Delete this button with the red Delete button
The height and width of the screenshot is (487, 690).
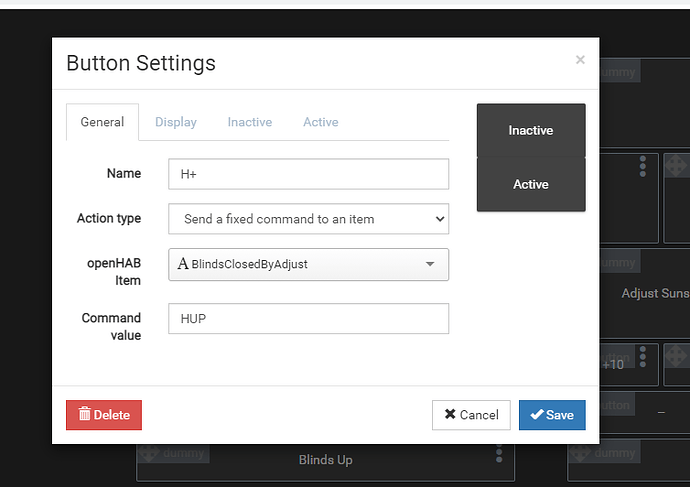(104, 415)
